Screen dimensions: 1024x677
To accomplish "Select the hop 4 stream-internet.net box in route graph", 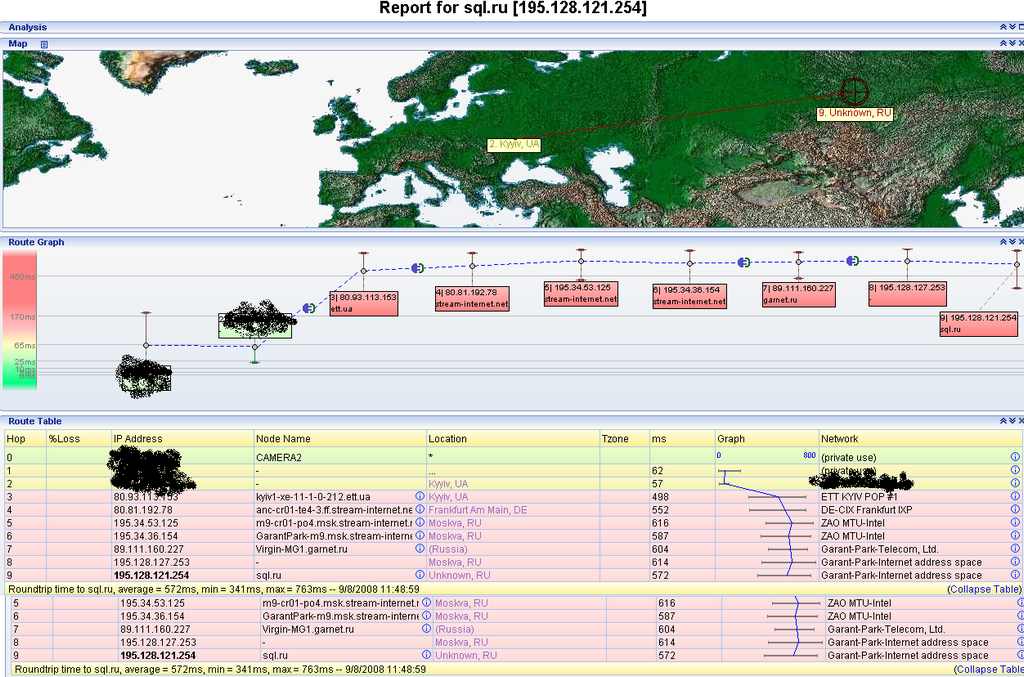I will click(472, 298).
